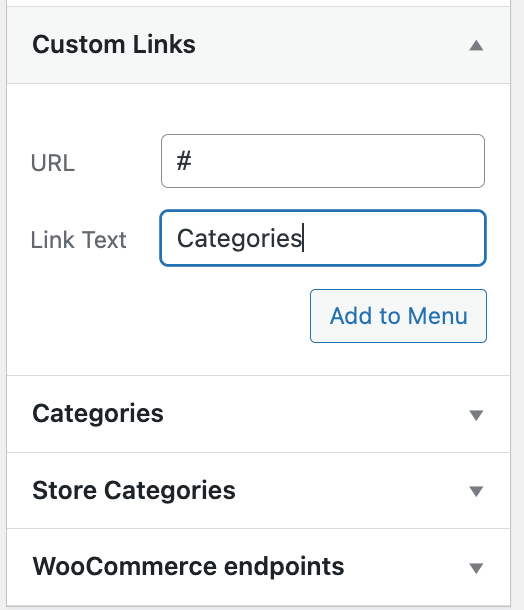The height and width of the screenshot is (610, 524).
Task: Focus the URL input field
Action: coord(323,161)
